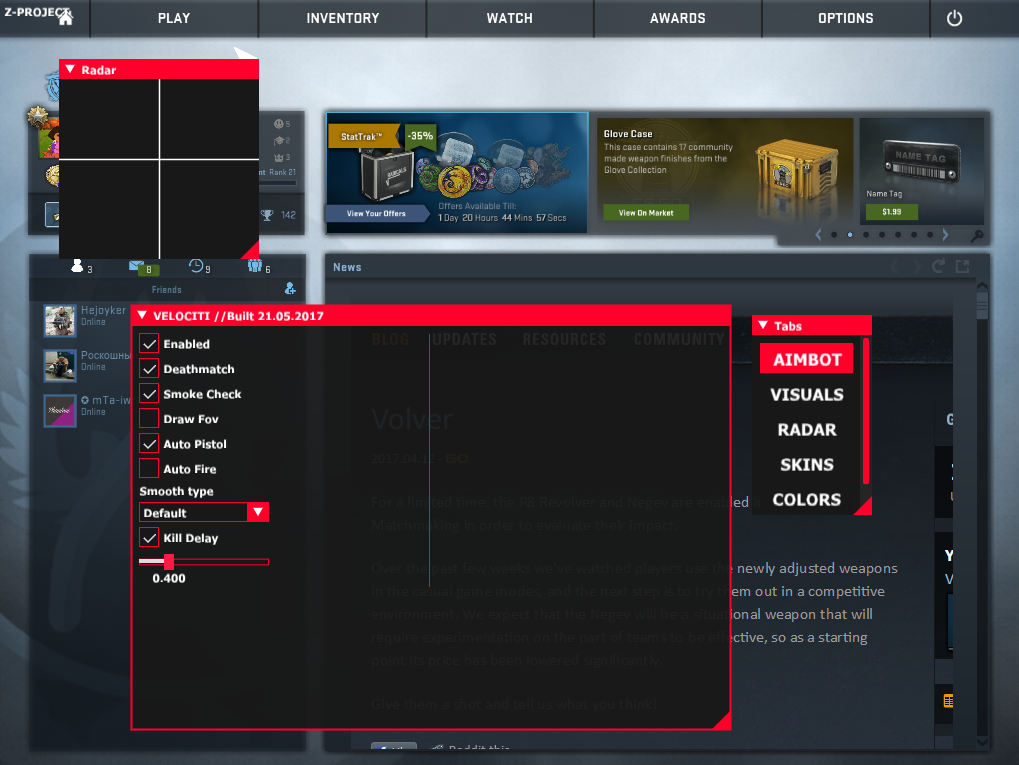Click the View Your Offers button
Image resolution: width=1019 pixels, height=765 pixels.
pos(376,213)
